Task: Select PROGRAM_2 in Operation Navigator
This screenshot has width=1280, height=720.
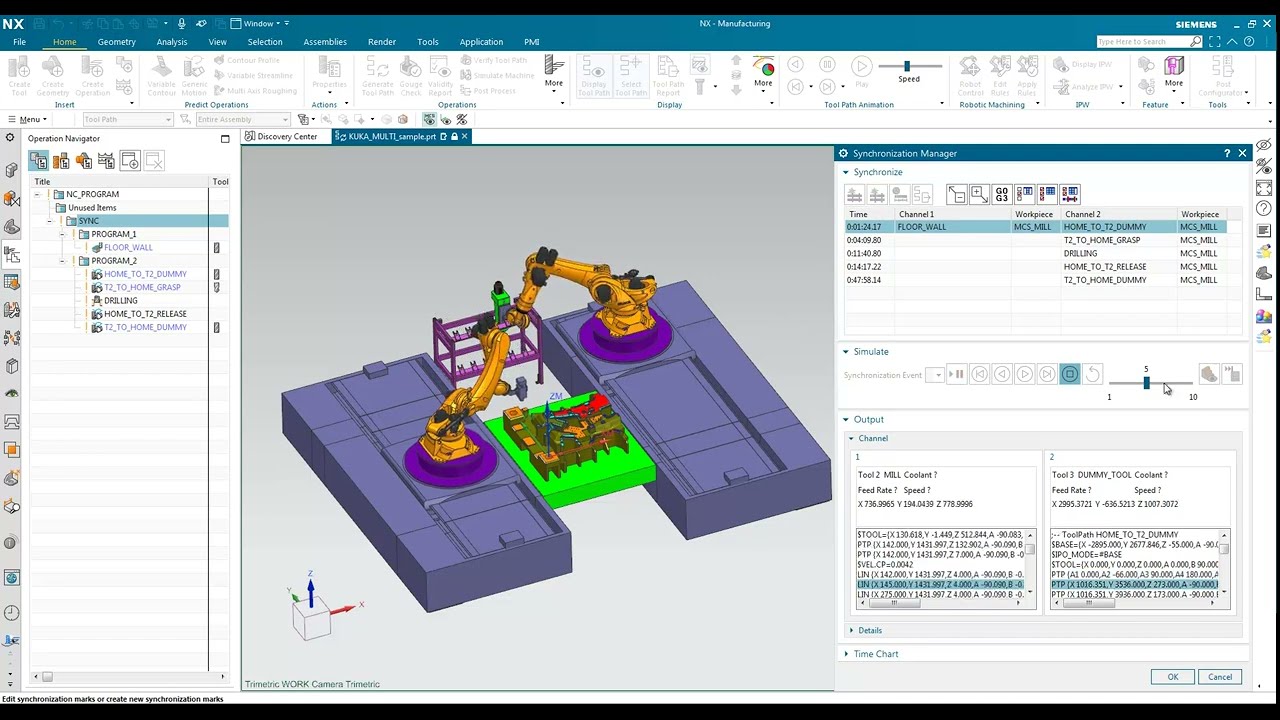Action: point(114,261)
